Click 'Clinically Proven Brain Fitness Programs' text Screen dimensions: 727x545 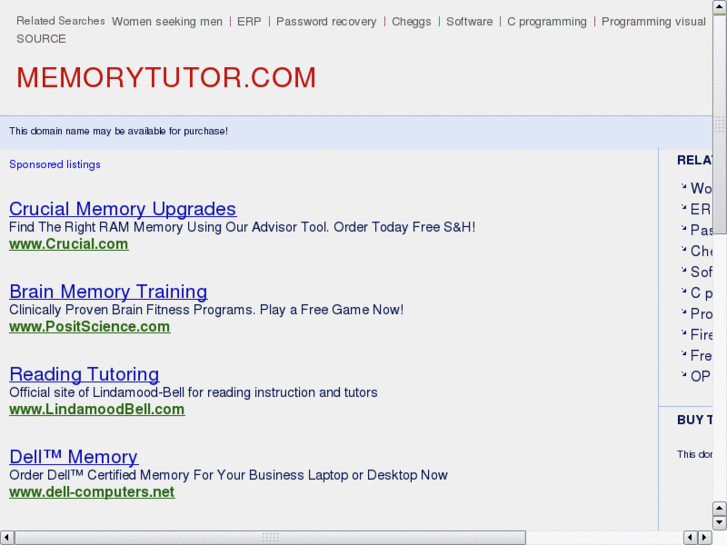(206, 309)
